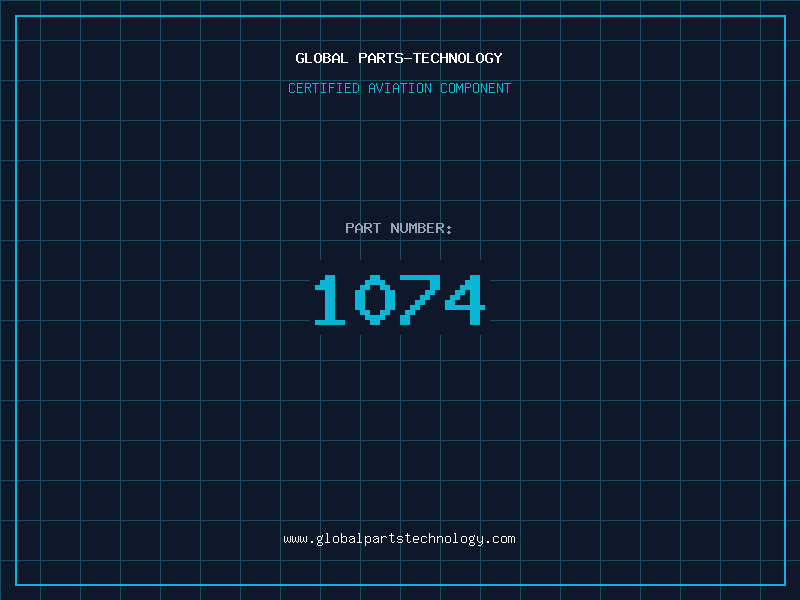Screen dimensions: 800x600
Task: Click the .com ending of the website address
Action: tap(501, 539)
